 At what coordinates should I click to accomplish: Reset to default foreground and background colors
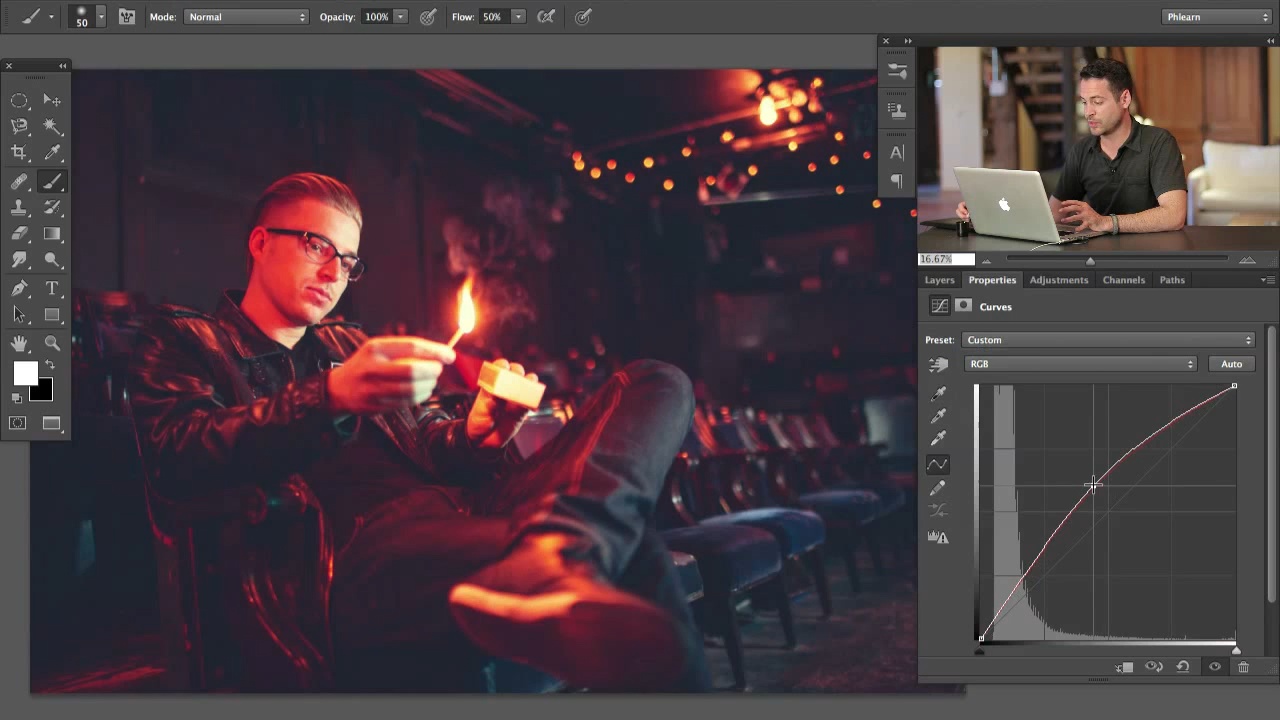pyautogui.click(x=16, y=399)
